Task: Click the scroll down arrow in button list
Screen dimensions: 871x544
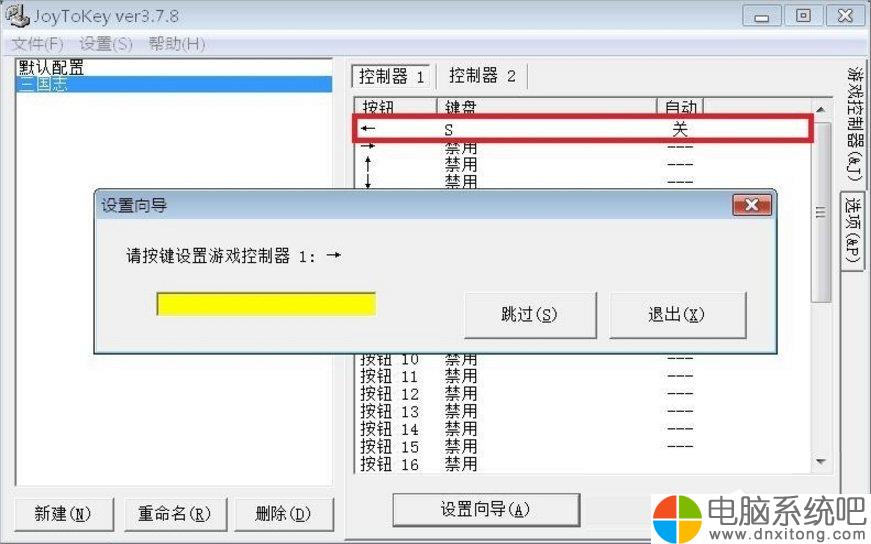Action: [x=821, y=461]
